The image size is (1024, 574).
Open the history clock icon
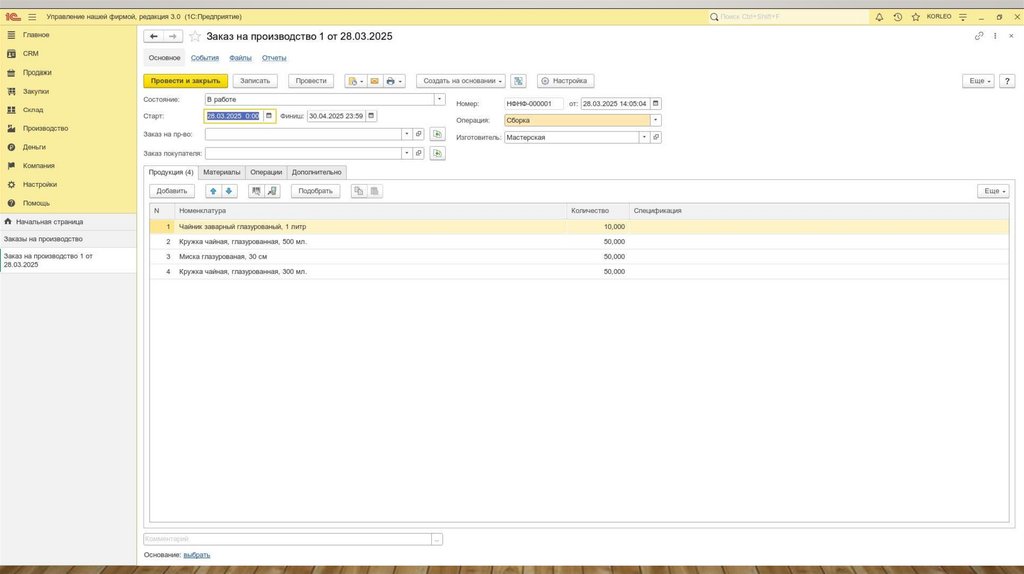coord(897,17)
